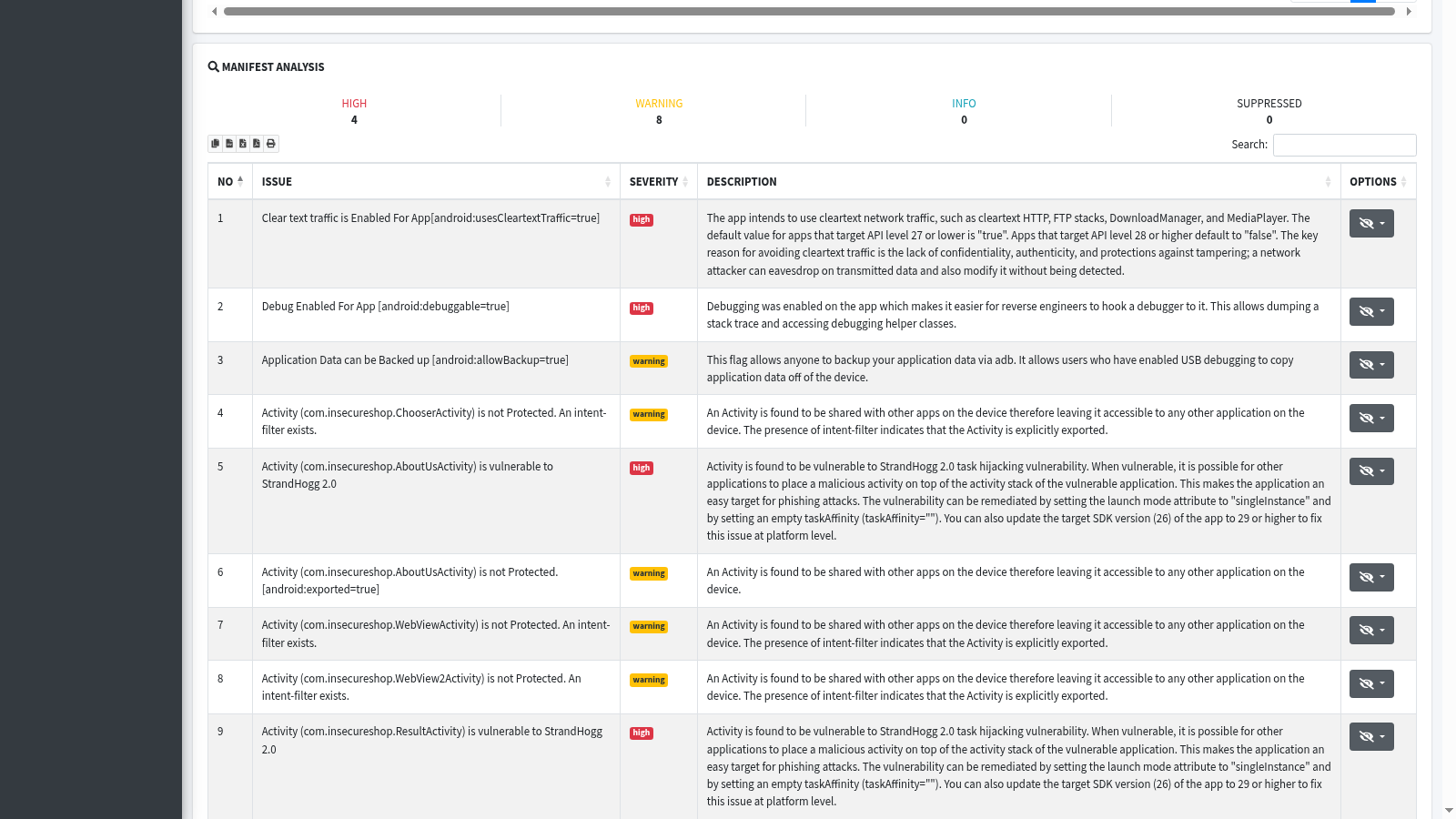Open suppress options for ResultActivity issue

(1371, 736)
